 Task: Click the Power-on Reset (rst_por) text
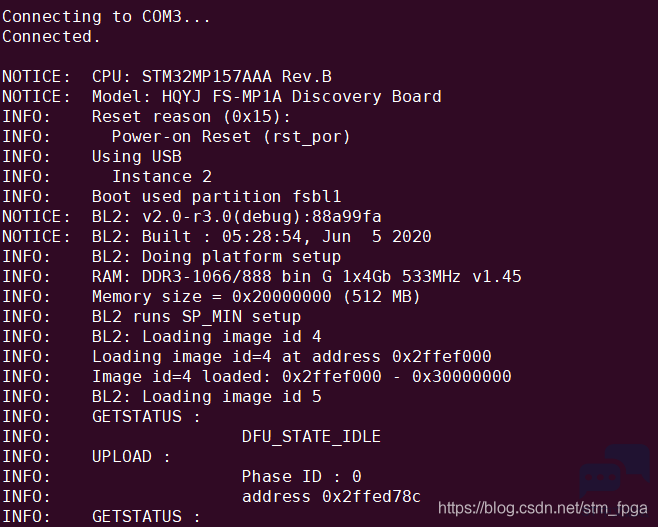tap(231, 137)
